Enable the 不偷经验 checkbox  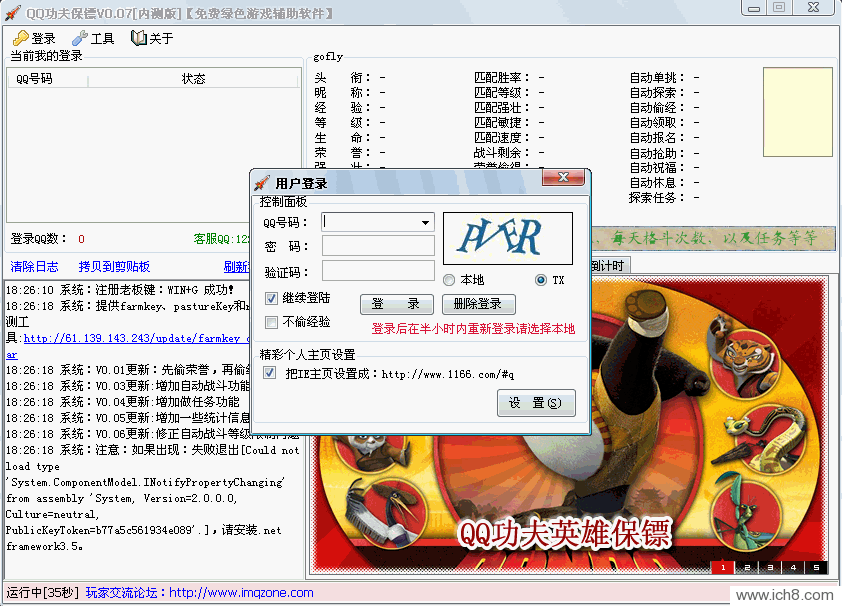coord(271,322)
